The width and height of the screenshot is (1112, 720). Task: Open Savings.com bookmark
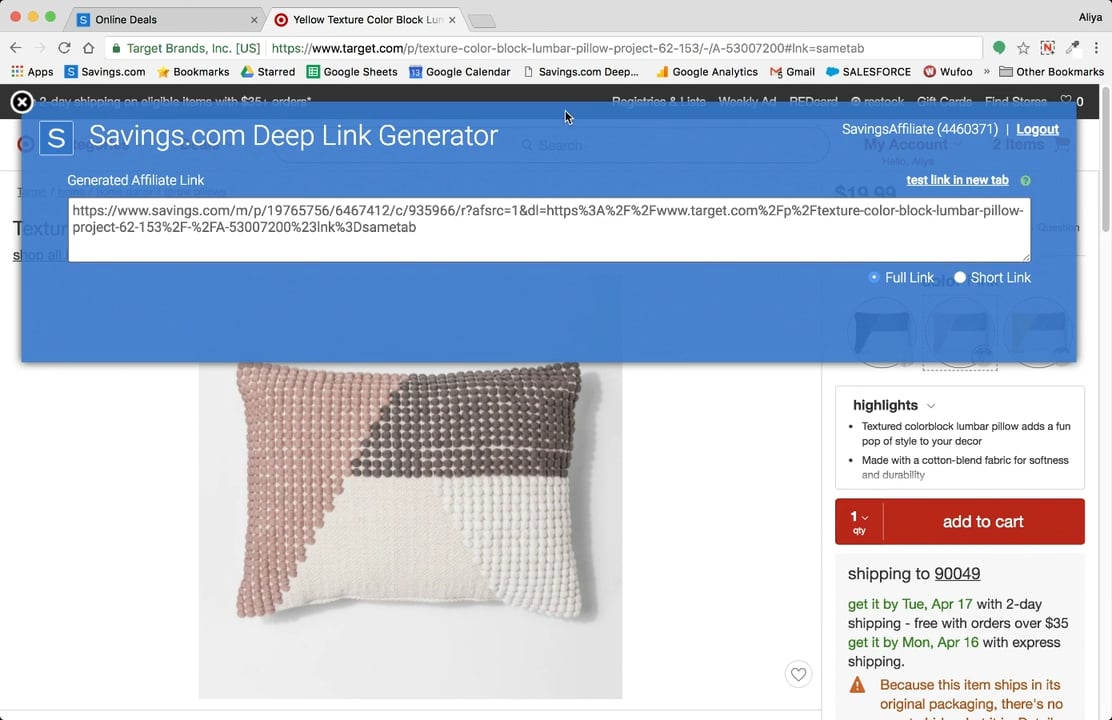coord(105,72)
